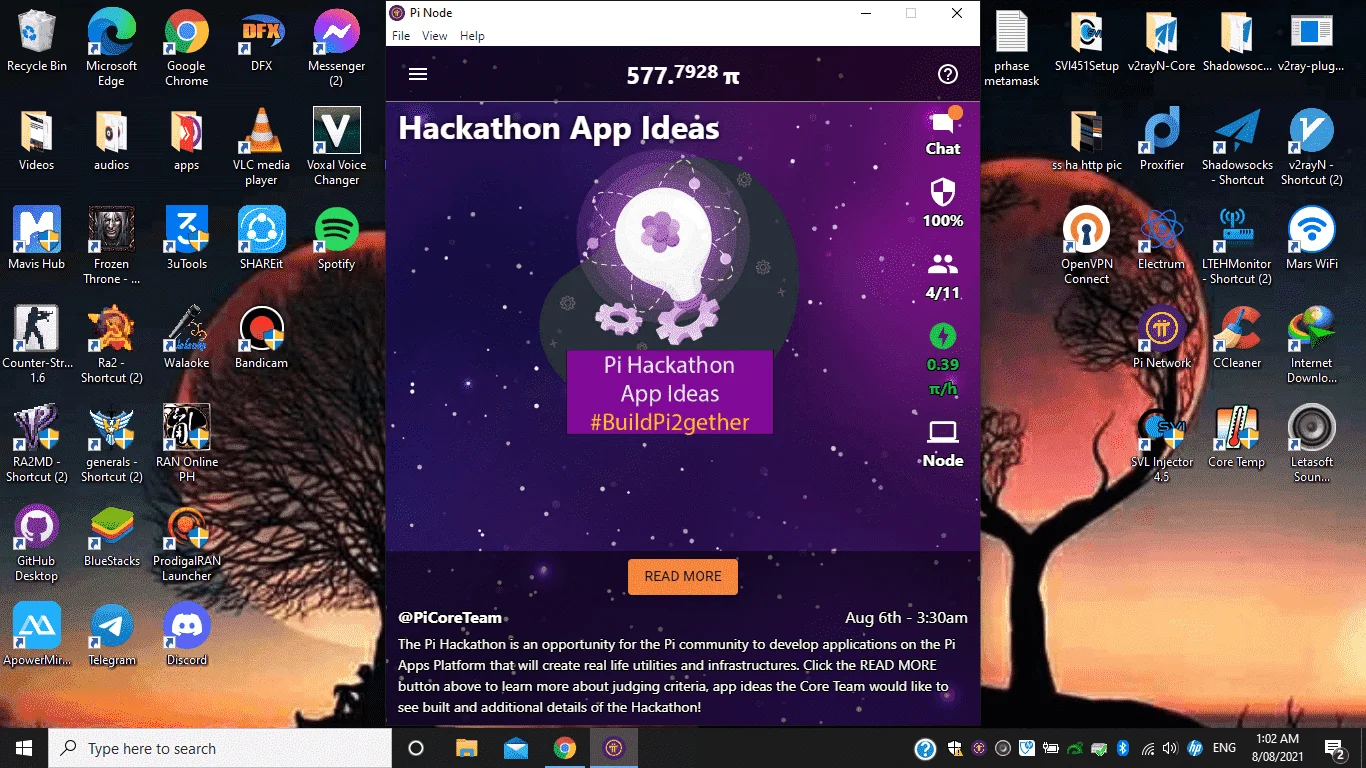Select the Letasoft Sound desktop icon
Image resolution: width=1366 pixels, height=768 pixels.
pyautogui.click(x=1312, y=443)
